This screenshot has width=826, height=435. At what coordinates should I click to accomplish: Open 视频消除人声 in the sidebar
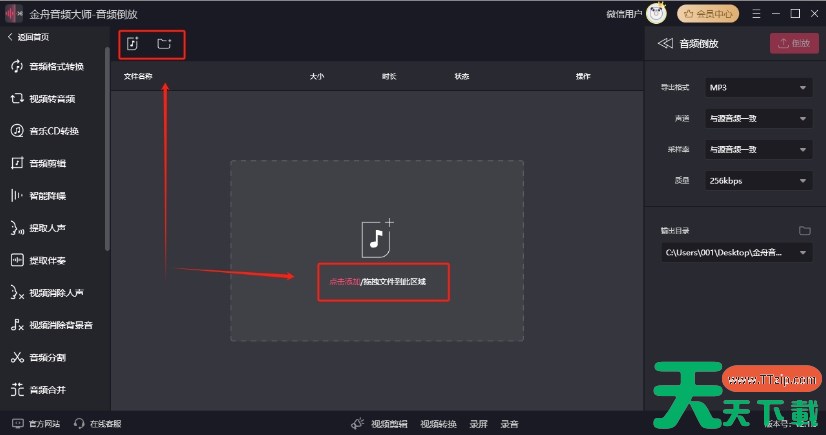(47, 293)
